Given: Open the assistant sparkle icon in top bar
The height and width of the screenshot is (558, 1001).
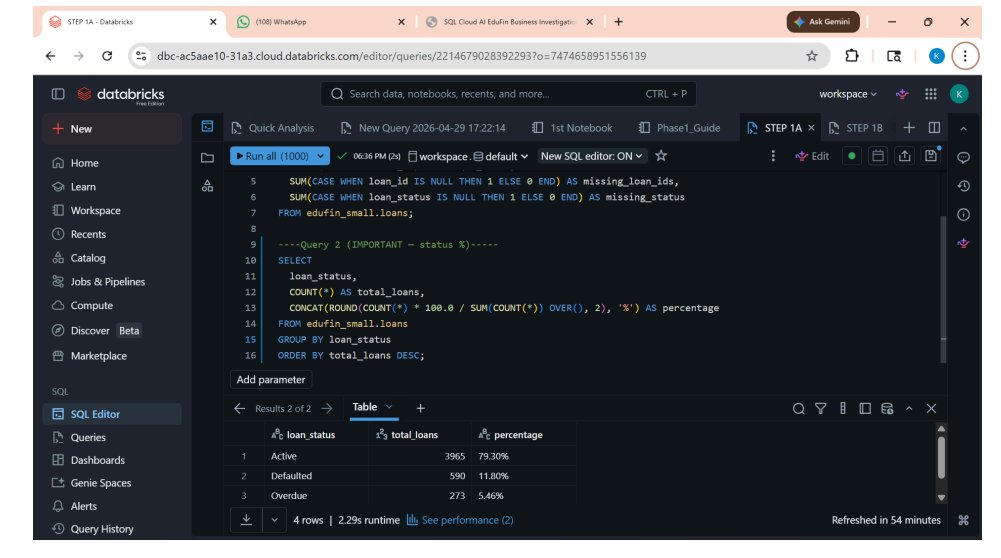Looking at the screenshot, I should click(902, 94).
